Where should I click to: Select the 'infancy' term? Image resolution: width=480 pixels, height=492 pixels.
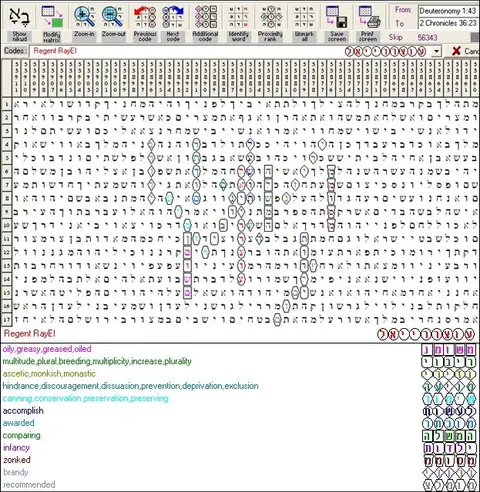click(x=16, y=448)
